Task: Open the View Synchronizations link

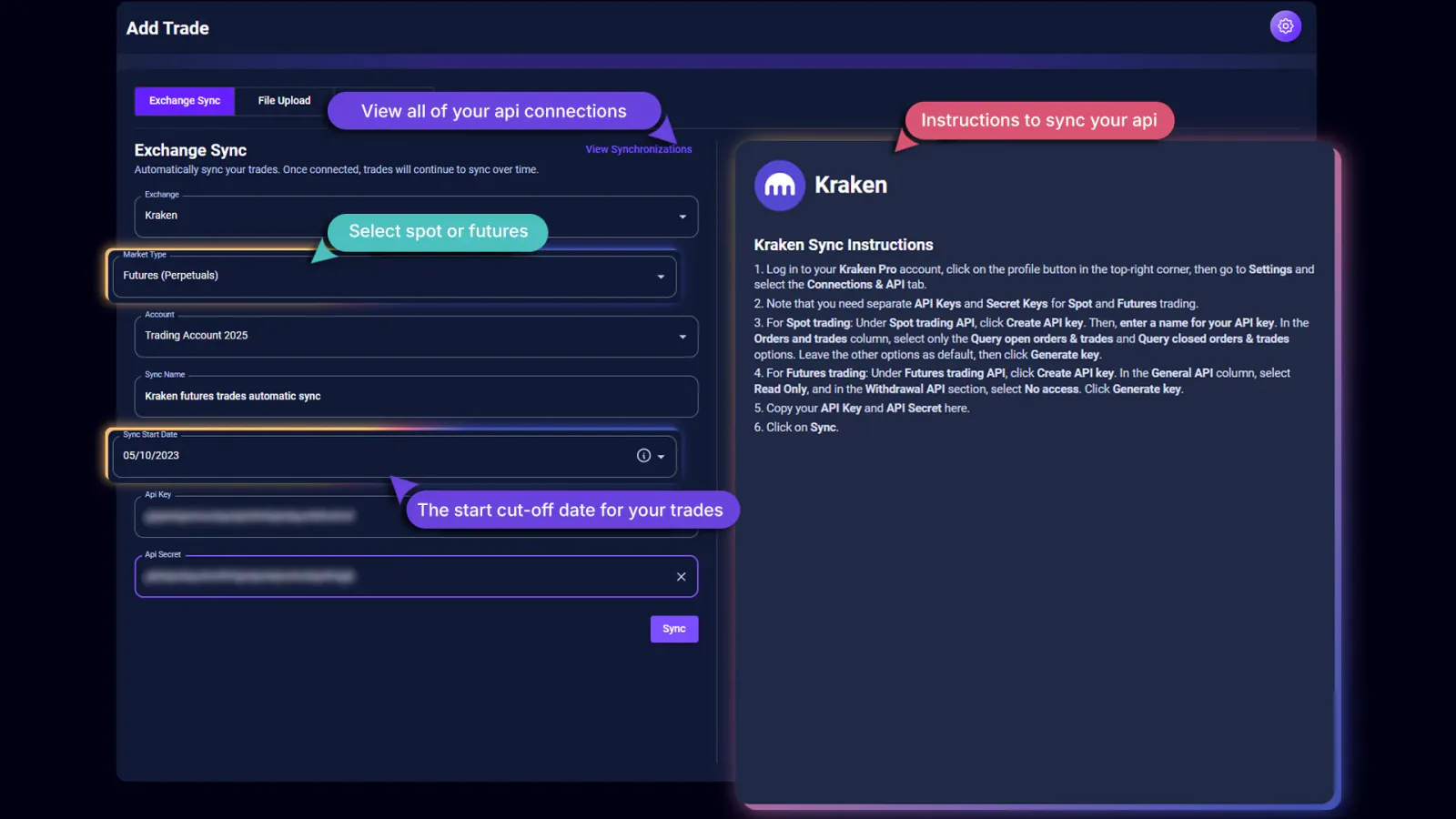Action: pos(637,148)
